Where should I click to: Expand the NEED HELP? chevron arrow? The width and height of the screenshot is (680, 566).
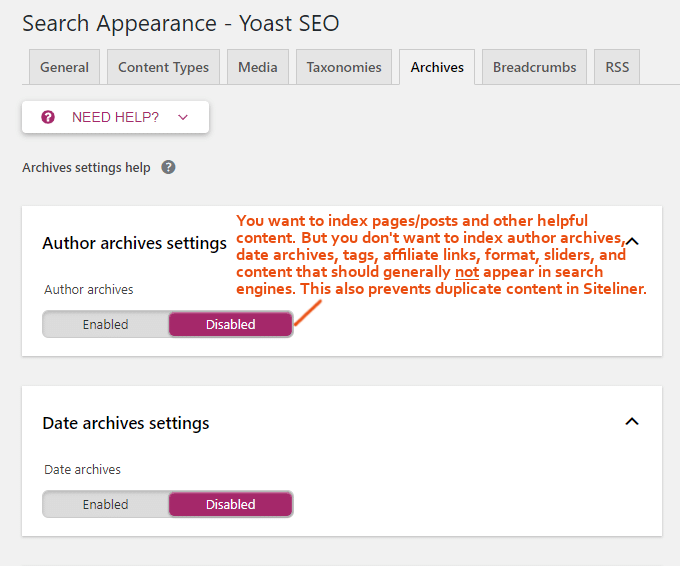183,117
